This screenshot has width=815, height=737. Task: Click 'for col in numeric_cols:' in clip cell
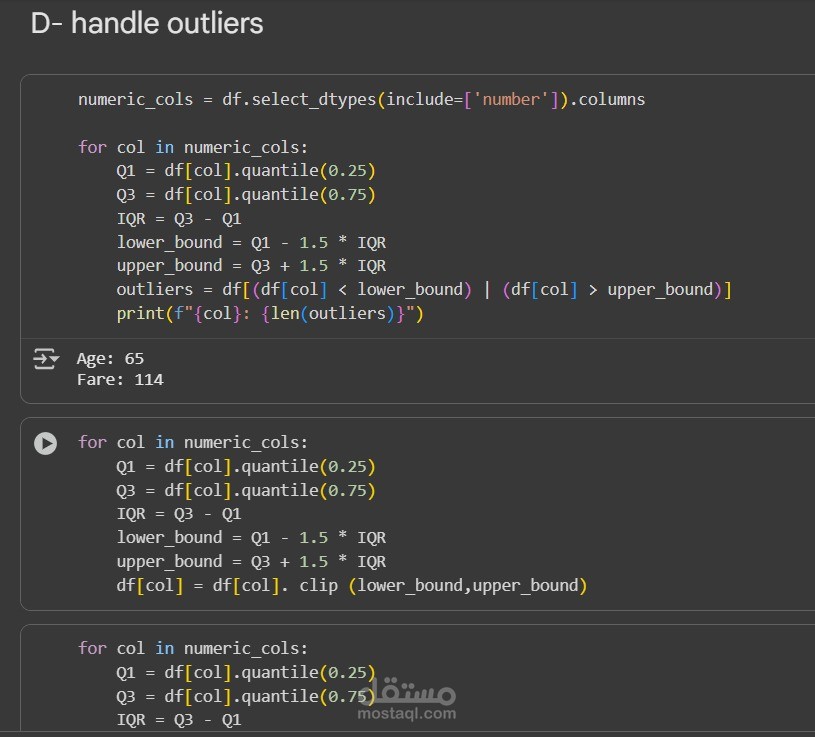(x=193, y=442)
